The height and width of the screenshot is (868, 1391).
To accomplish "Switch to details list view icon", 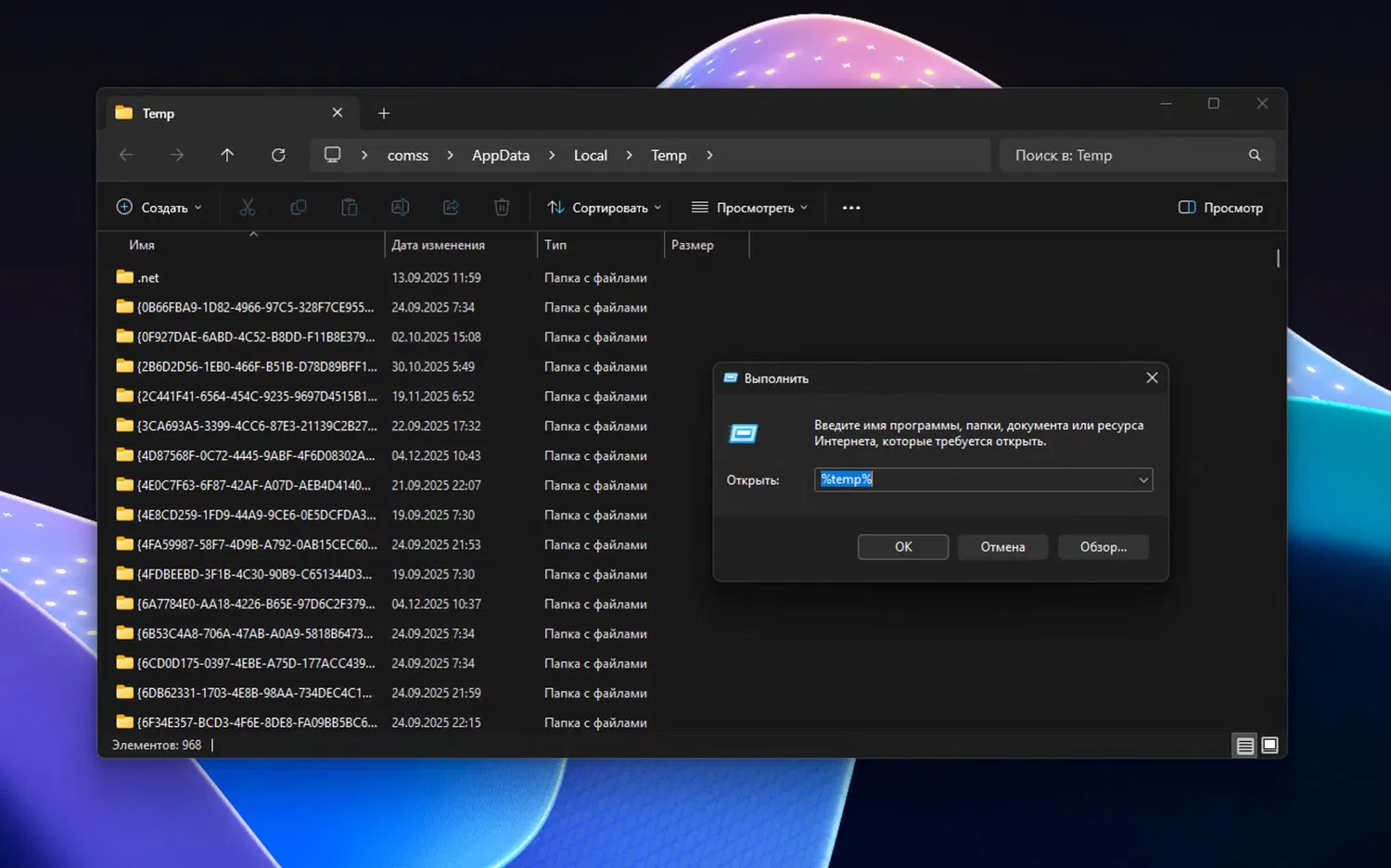I will [x=1244, y=746].
